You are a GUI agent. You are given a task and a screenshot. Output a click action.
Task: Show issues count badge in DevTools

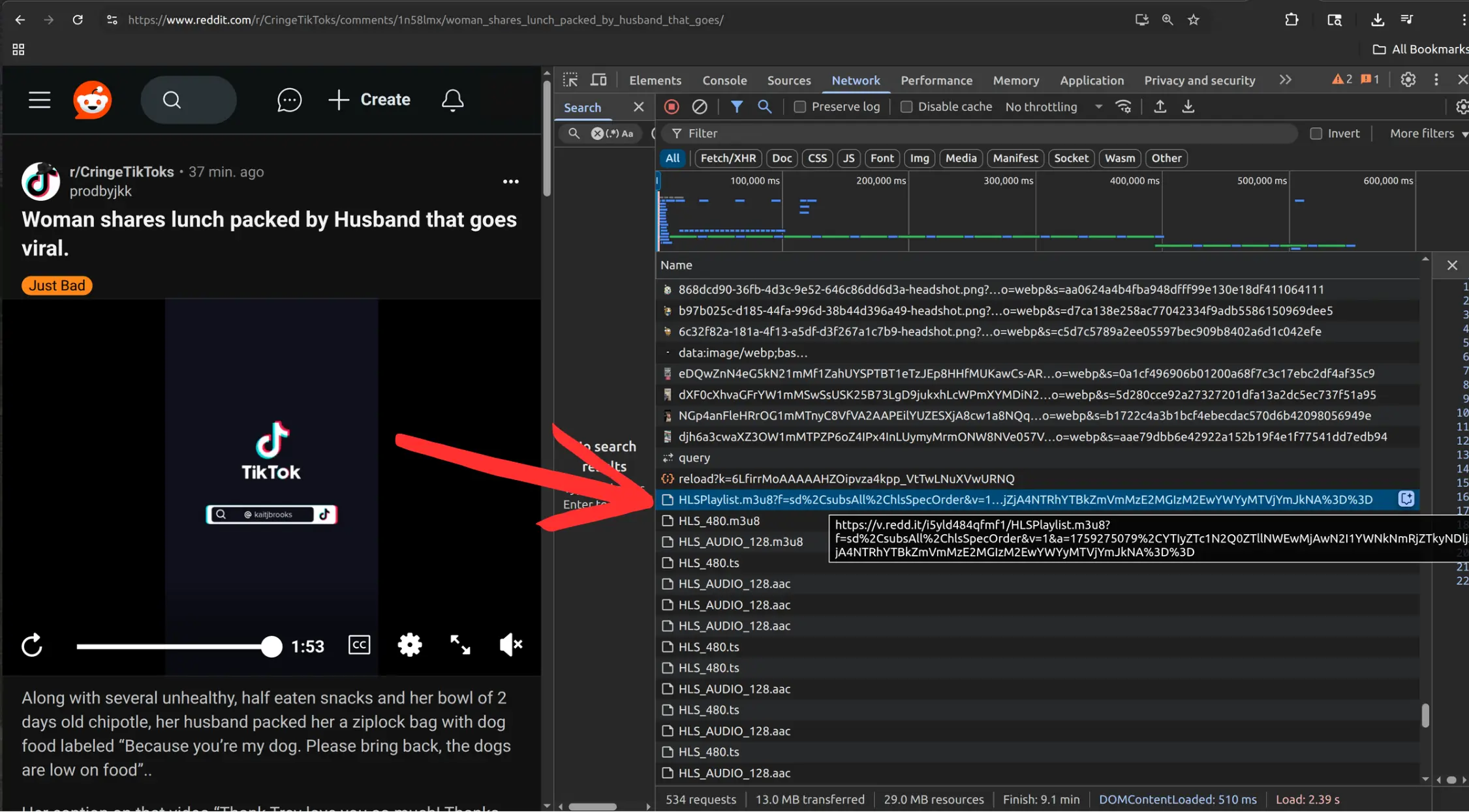[x=1370, y=80]
